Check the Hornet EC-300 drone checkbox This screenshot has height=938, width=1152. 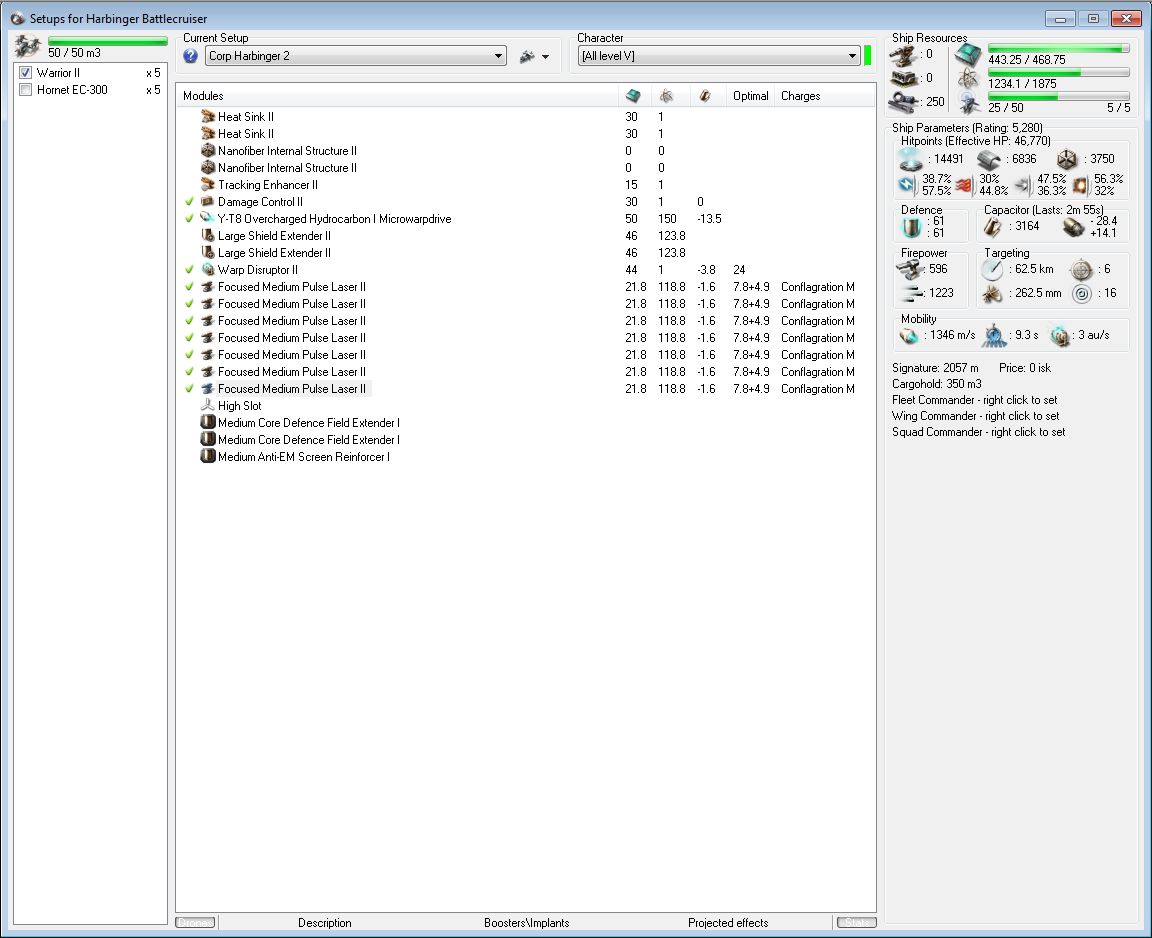[x=26, y=90]
